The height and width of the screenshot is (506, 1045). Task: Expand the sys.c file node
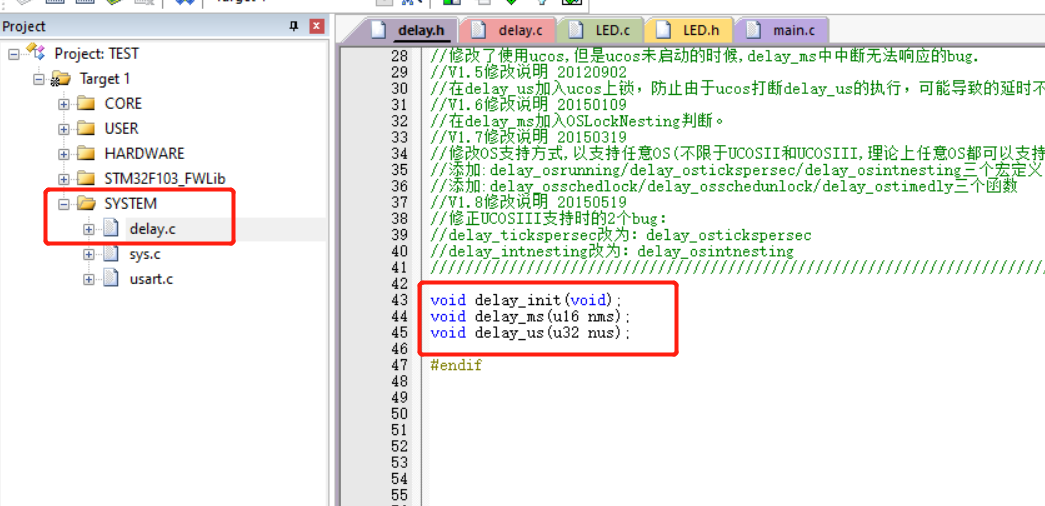[x=89, y=254]
